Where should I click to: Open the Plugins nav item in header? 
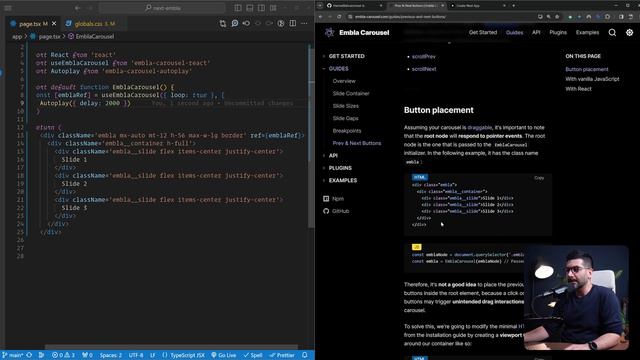click(x=558, y=33)
